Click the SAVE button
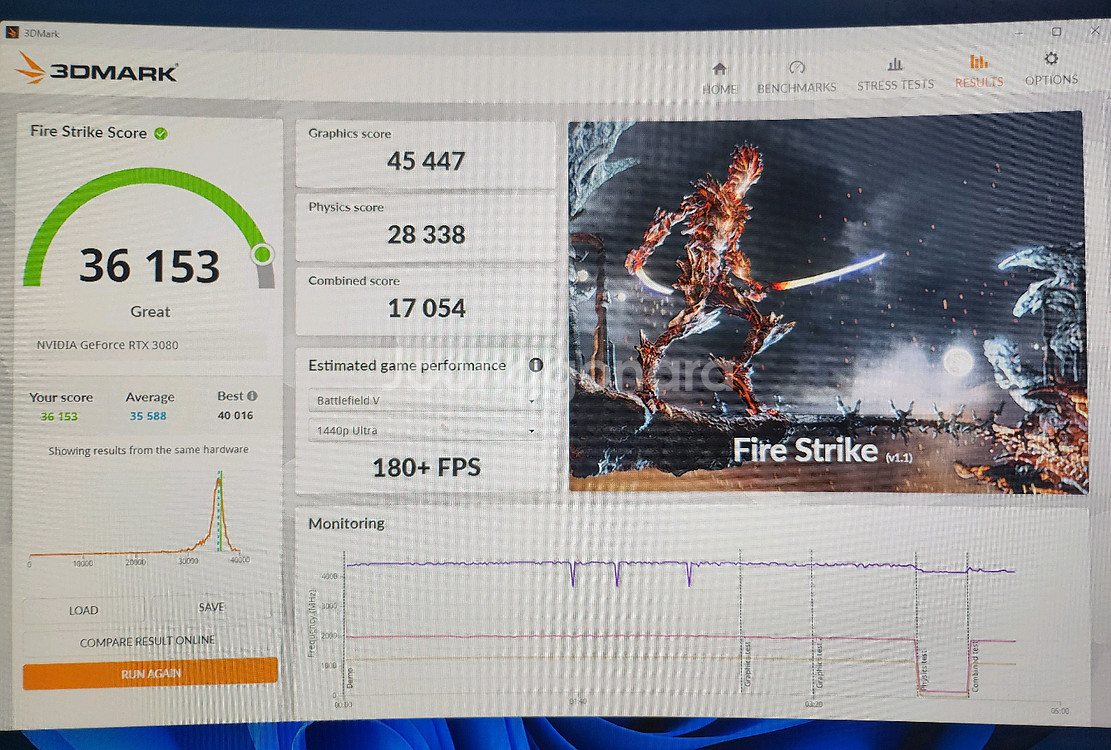 pyautogui.click(x=211, y=607)
